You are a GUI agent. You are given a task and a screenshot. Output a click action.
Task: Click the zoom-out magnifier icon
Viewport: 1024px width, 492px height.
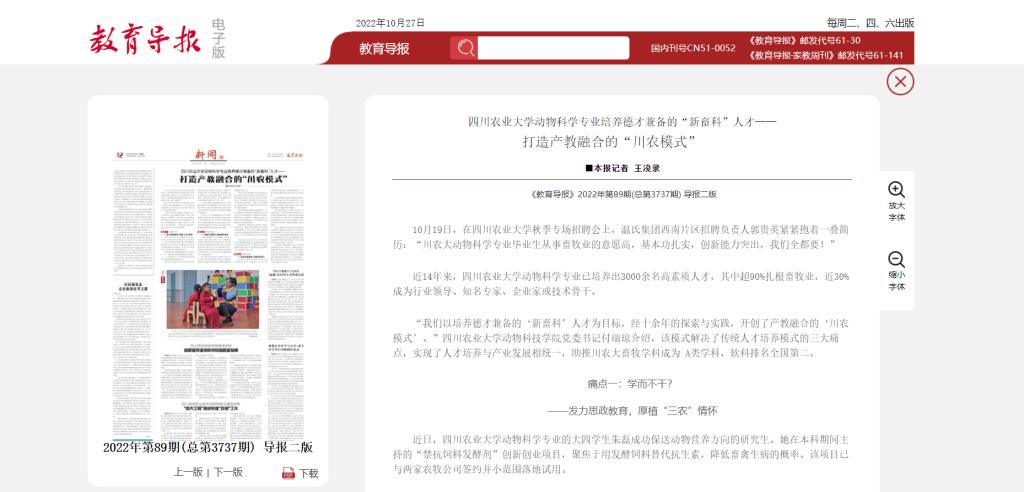click(896, 259)
